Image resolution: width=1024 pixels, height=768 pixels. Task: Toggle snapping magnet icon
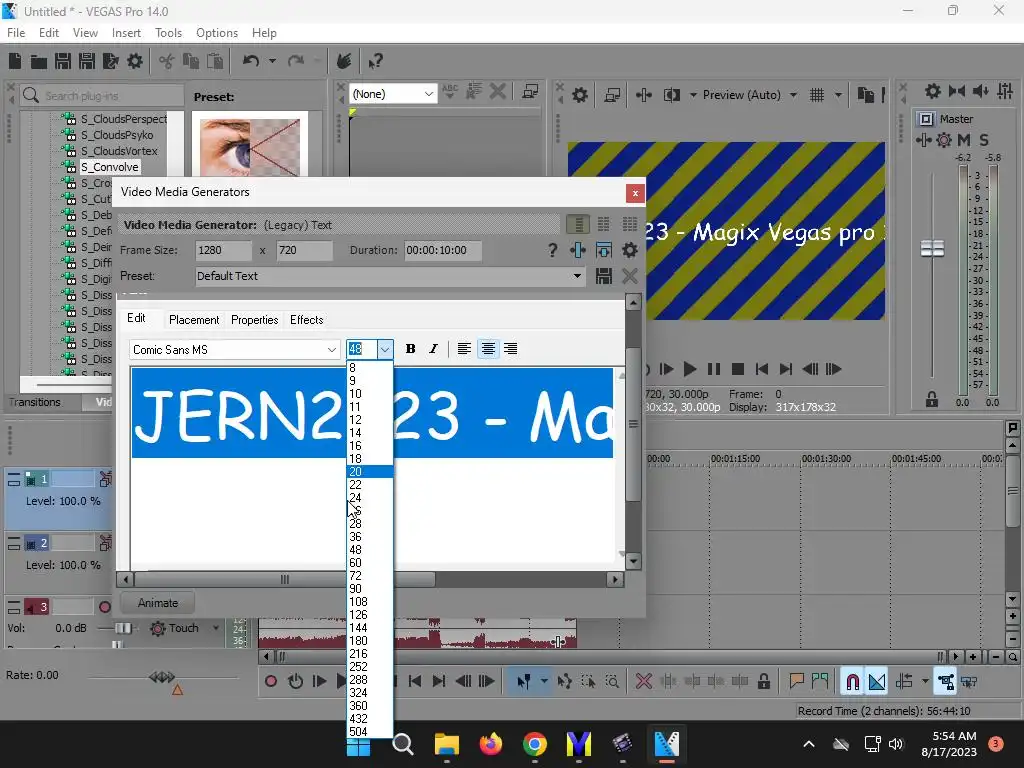point(852,682)
